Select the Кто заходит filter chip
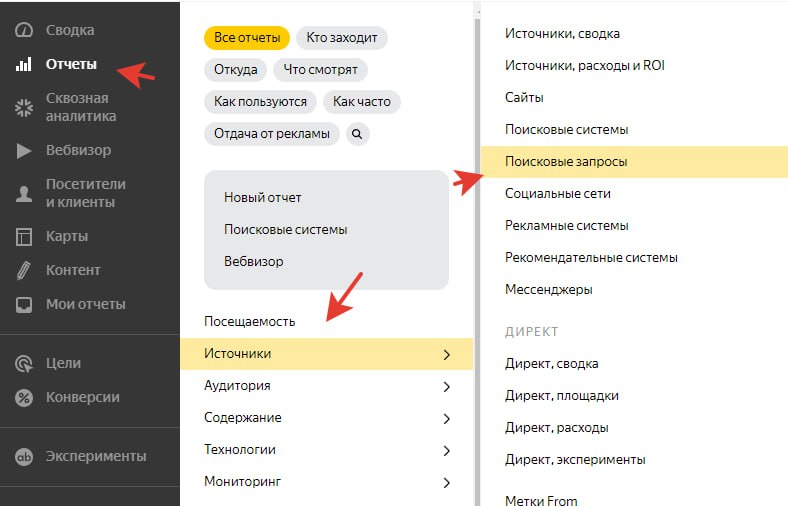Image resolution: width=788 pixels, height=506 pixels. click(x=342, y=38)
